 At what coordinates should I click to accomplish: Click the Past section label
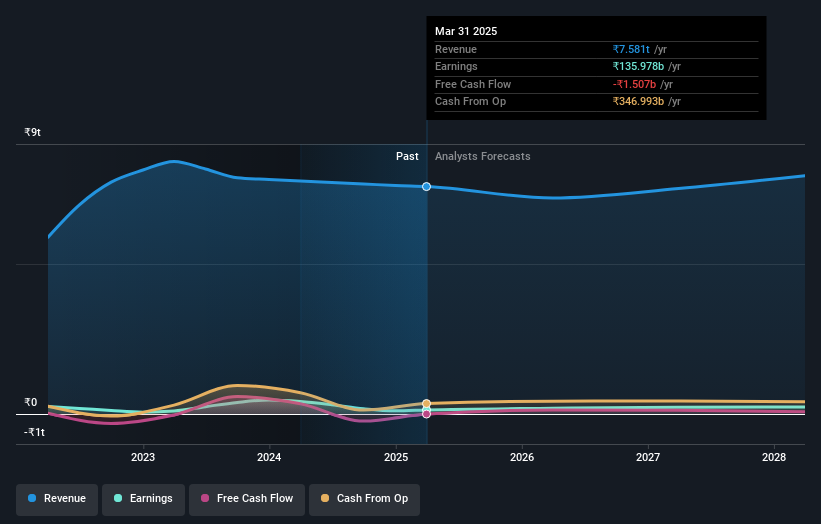407,157
